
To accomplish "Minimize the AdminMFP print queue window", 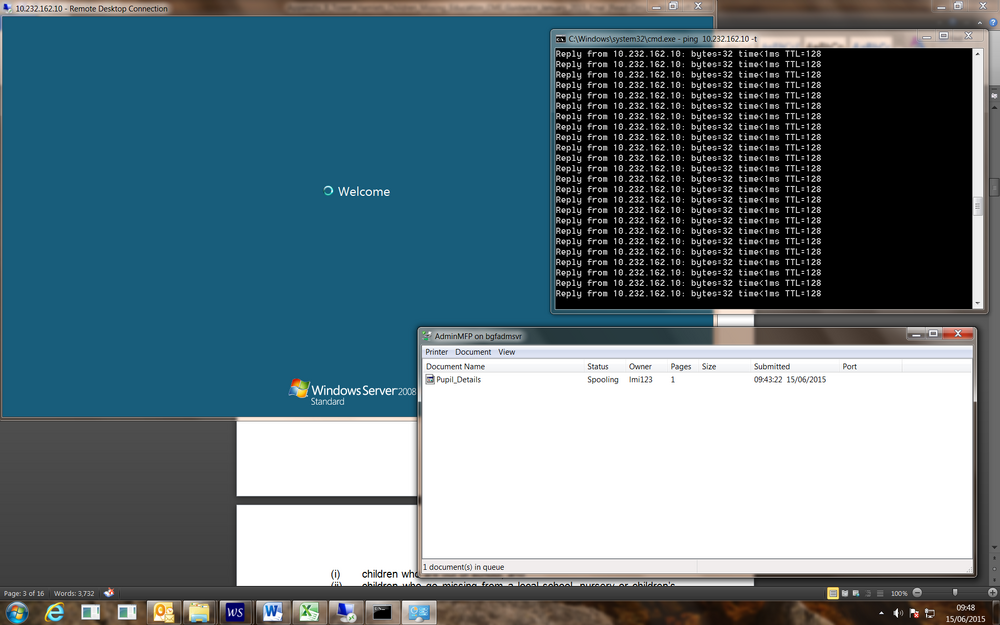I will tap(916, 334).
